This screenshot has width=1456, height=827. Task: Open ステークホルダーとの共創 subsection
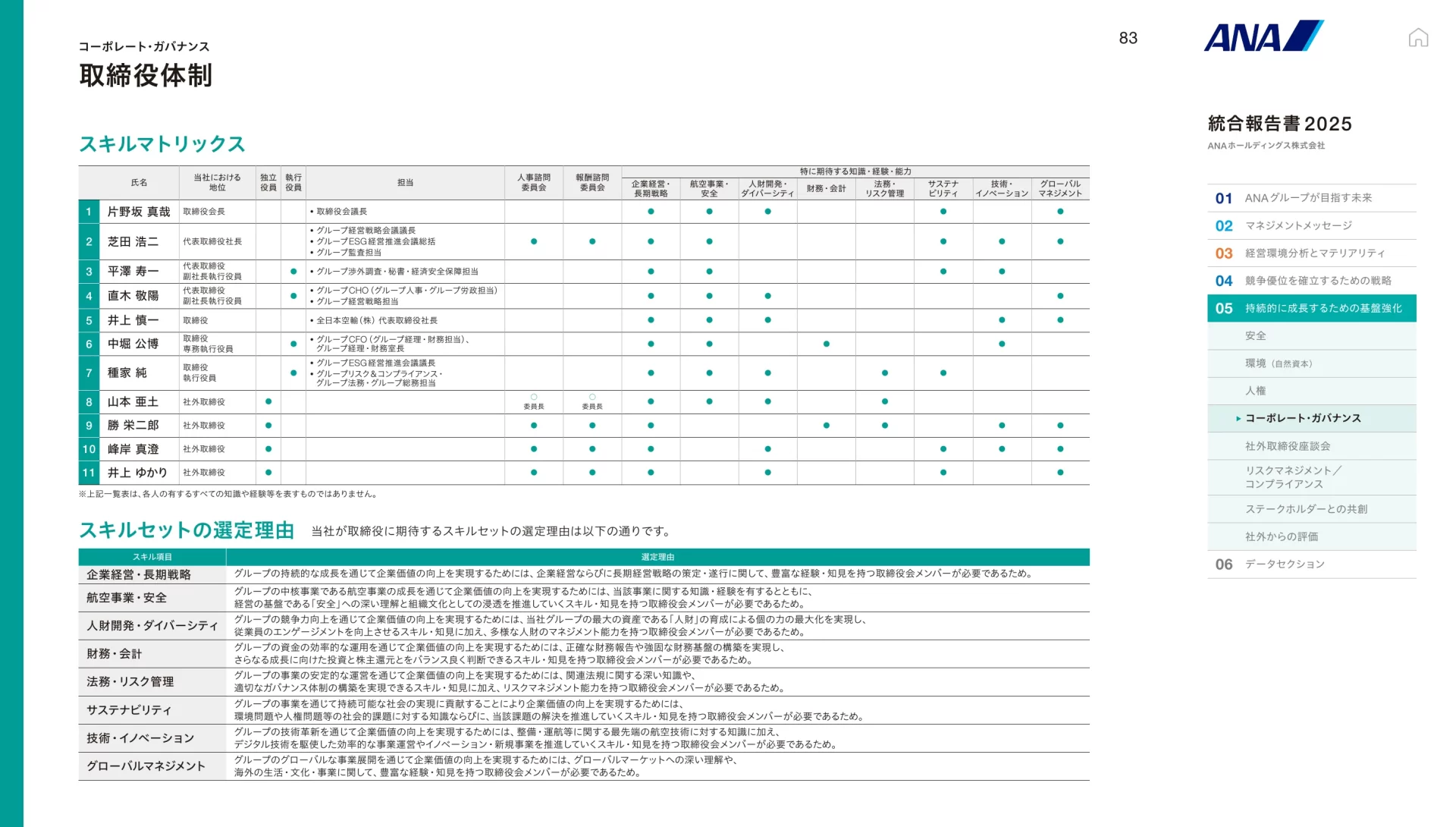(x=1306, y=509)
